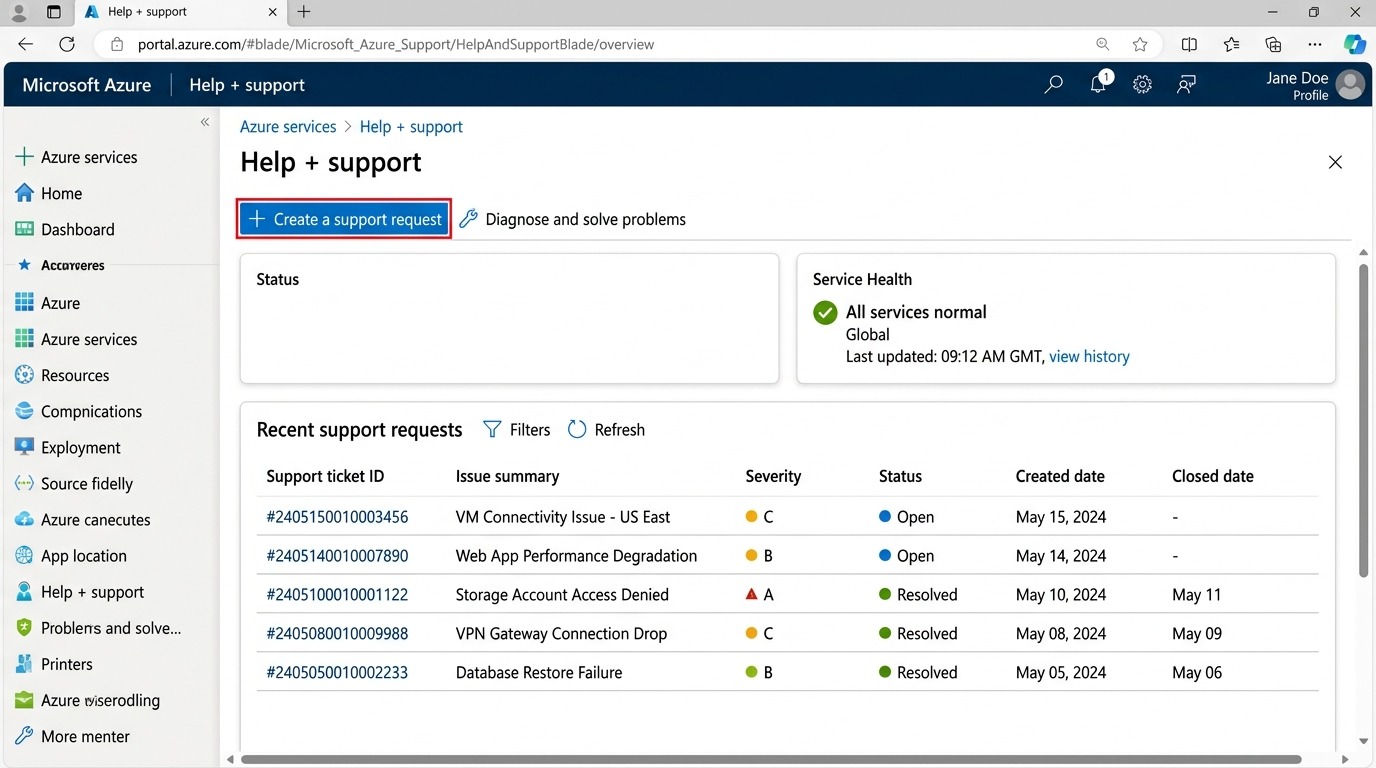
Task: Select Source fidelly sidebar icon
Action: point(25,483)
